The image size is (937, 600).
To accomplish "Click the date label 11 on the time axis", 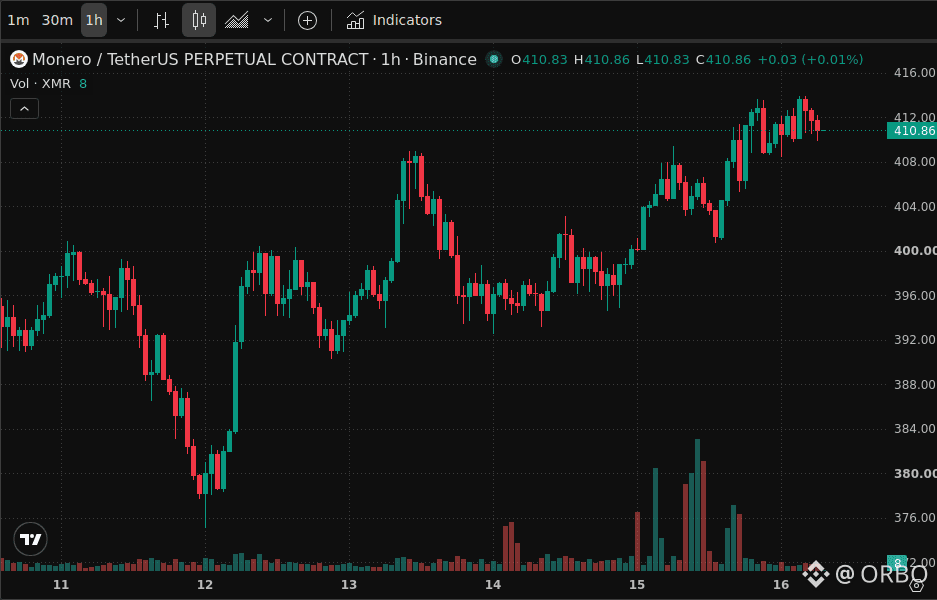I will point(61,584).
